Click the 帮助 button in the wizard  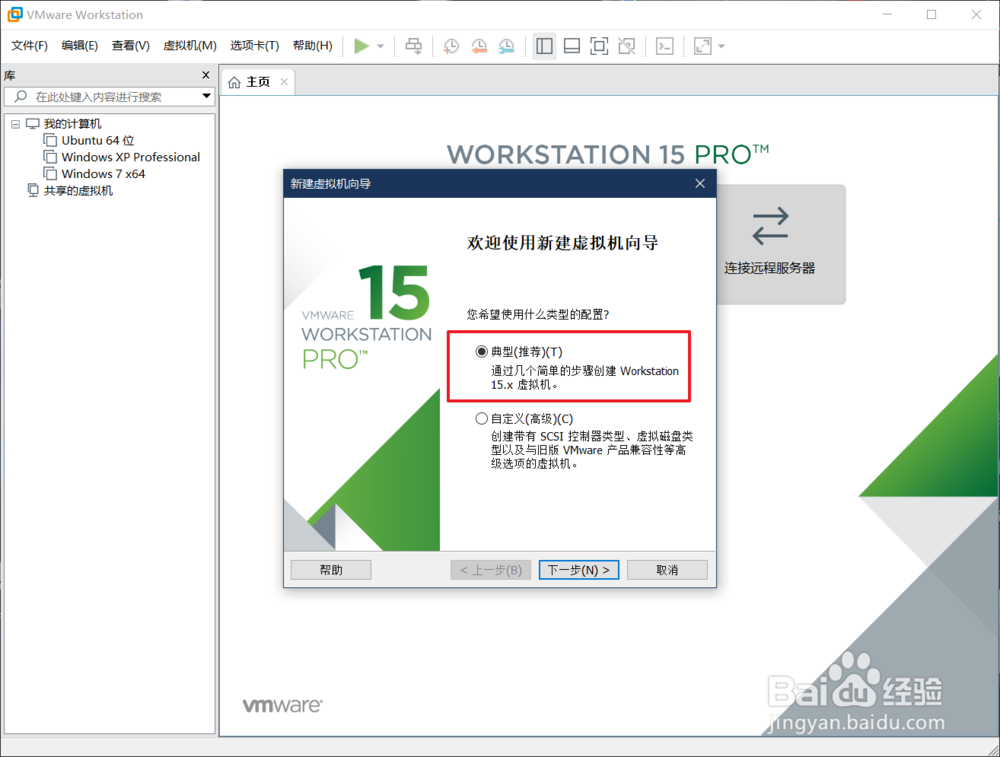pos(331,570)
